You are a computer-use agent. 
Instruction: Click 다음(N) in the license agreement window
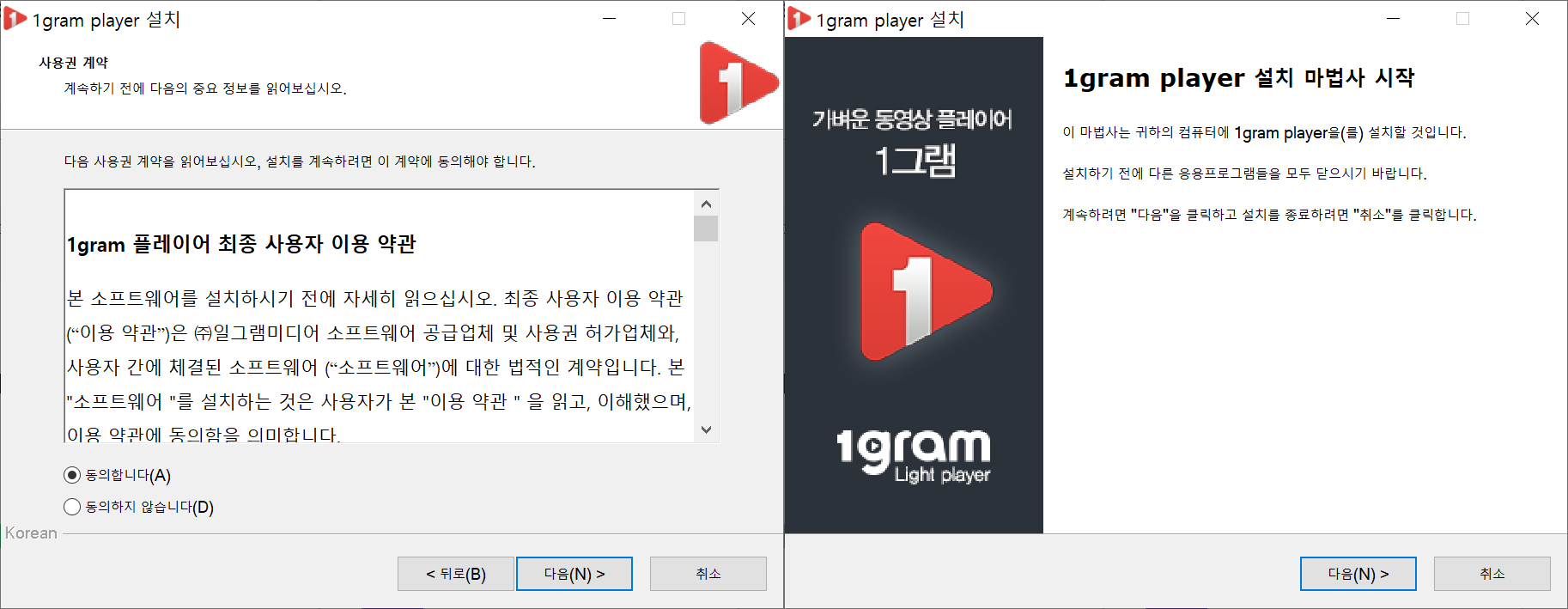click(x=574, y=574)
